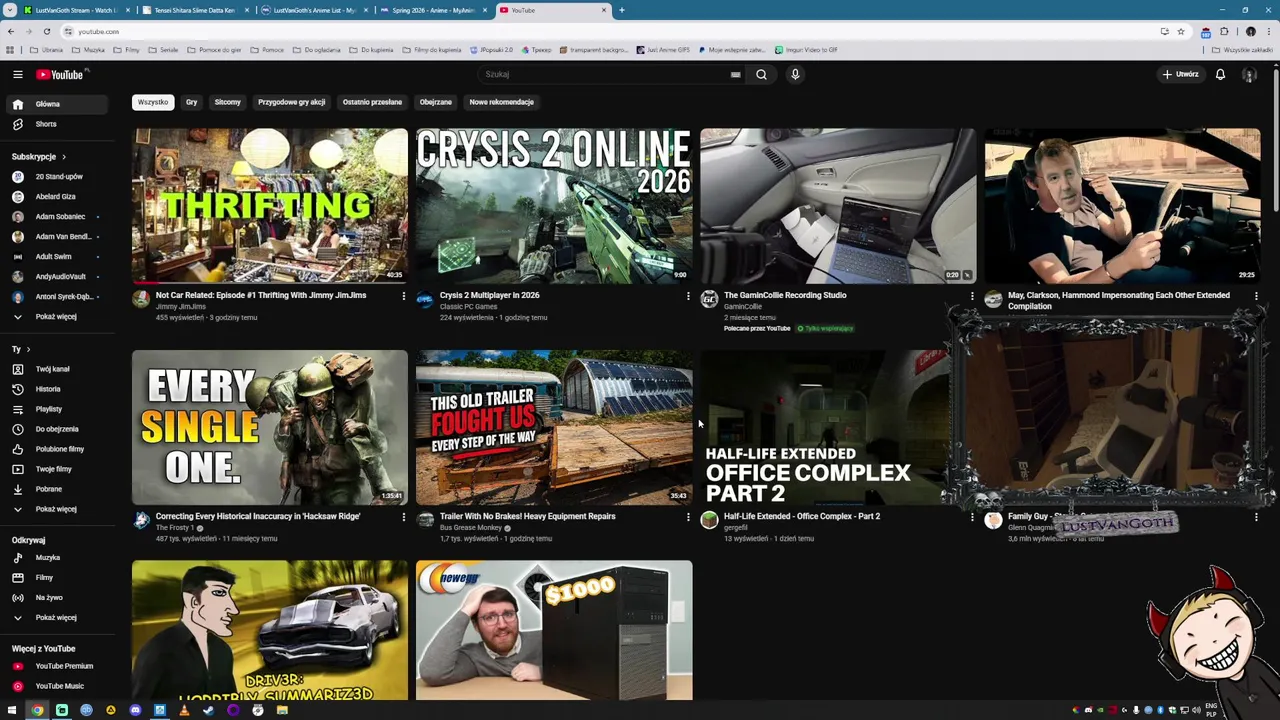
Task: Open the account avatar menu
Action: (1249, 74)
